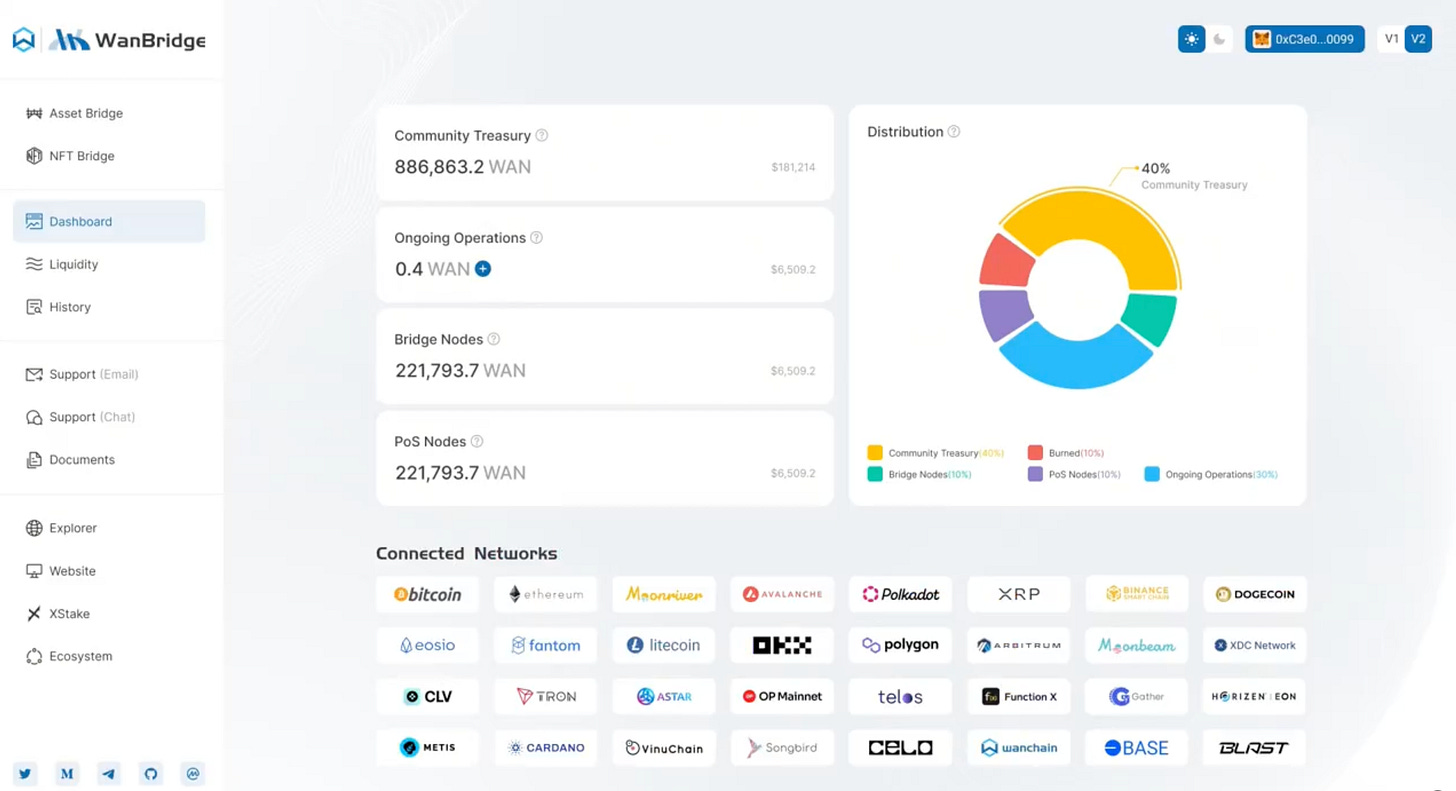The width and height of the screenshot is (1456, 791).
Task: Select the Arbitrum network tile
Action: point(1019,645)
